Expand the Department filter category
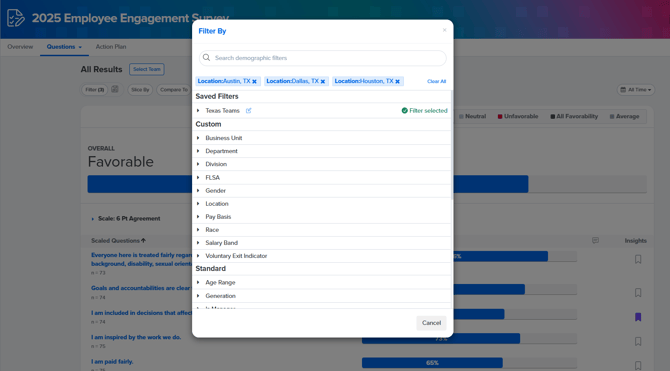This screenshot has width=670, height=371. 198,151
